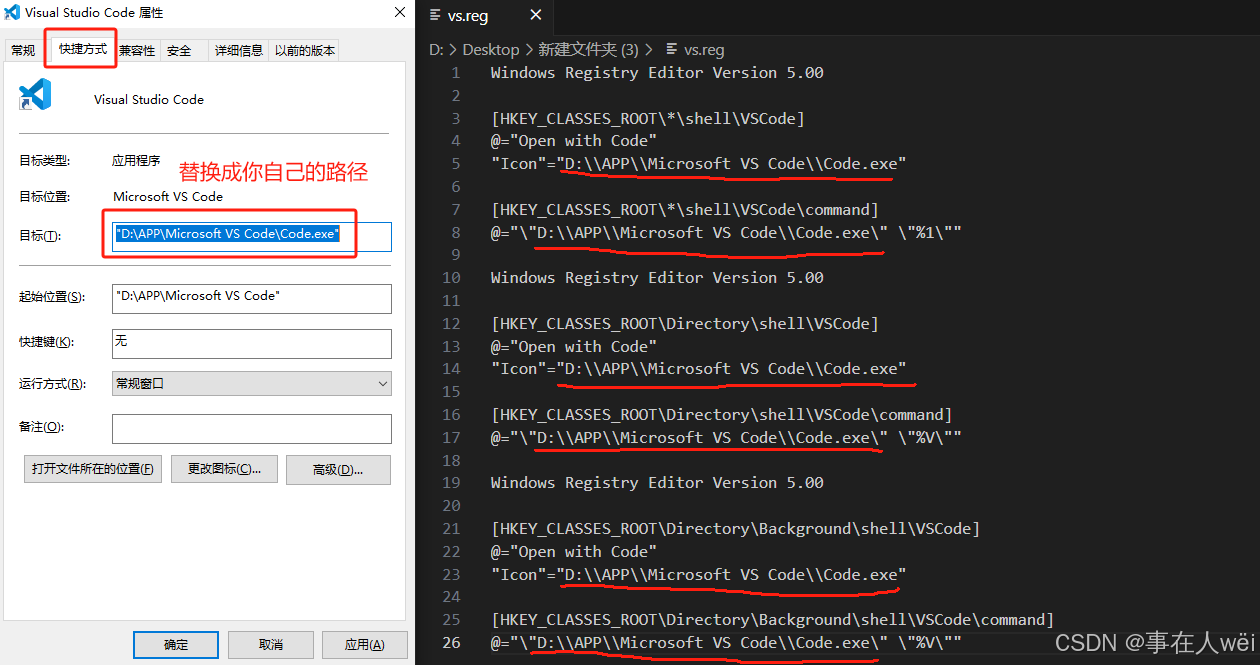The image size is (1260, 665).
Task: Click line 16 Directory\shell\VSCode\command key
Action: click(x=722, y=415)
